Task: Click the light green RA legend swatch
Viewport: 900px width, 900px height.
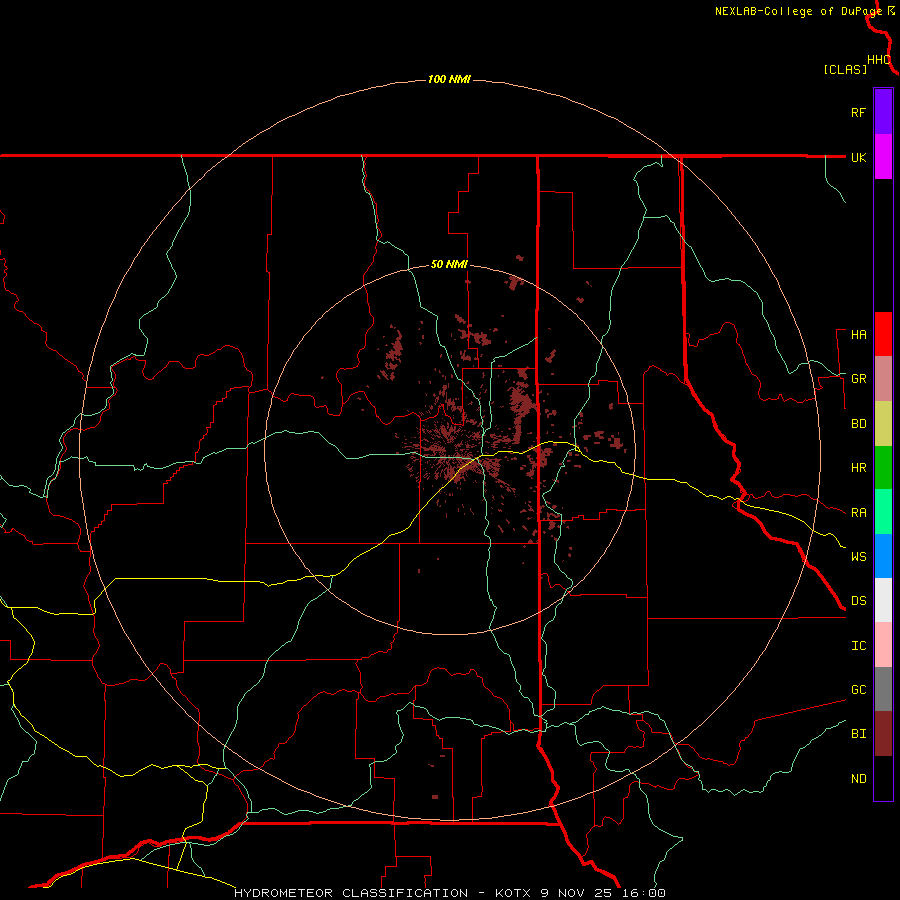Action: 883,512
